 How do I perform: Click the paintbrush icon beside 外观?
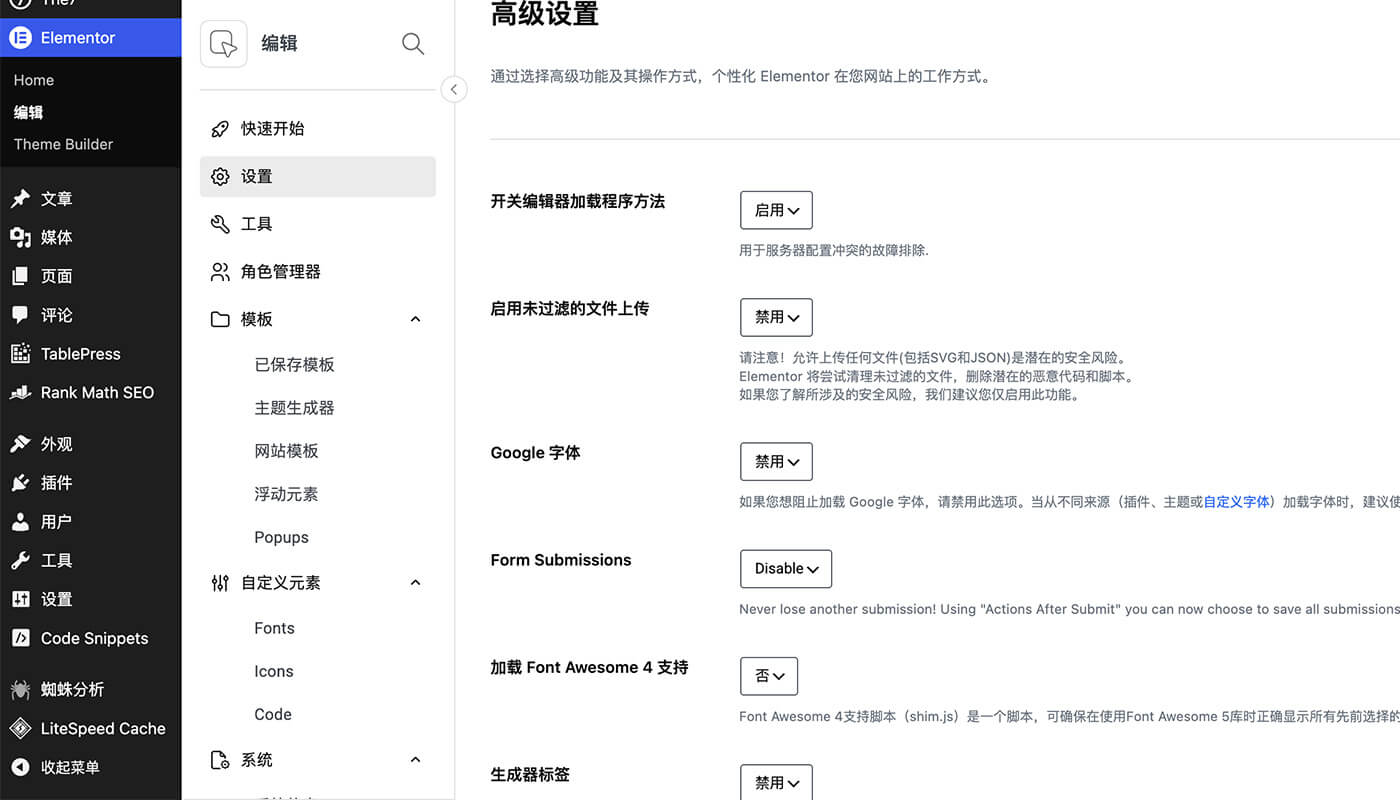point(20,444)
